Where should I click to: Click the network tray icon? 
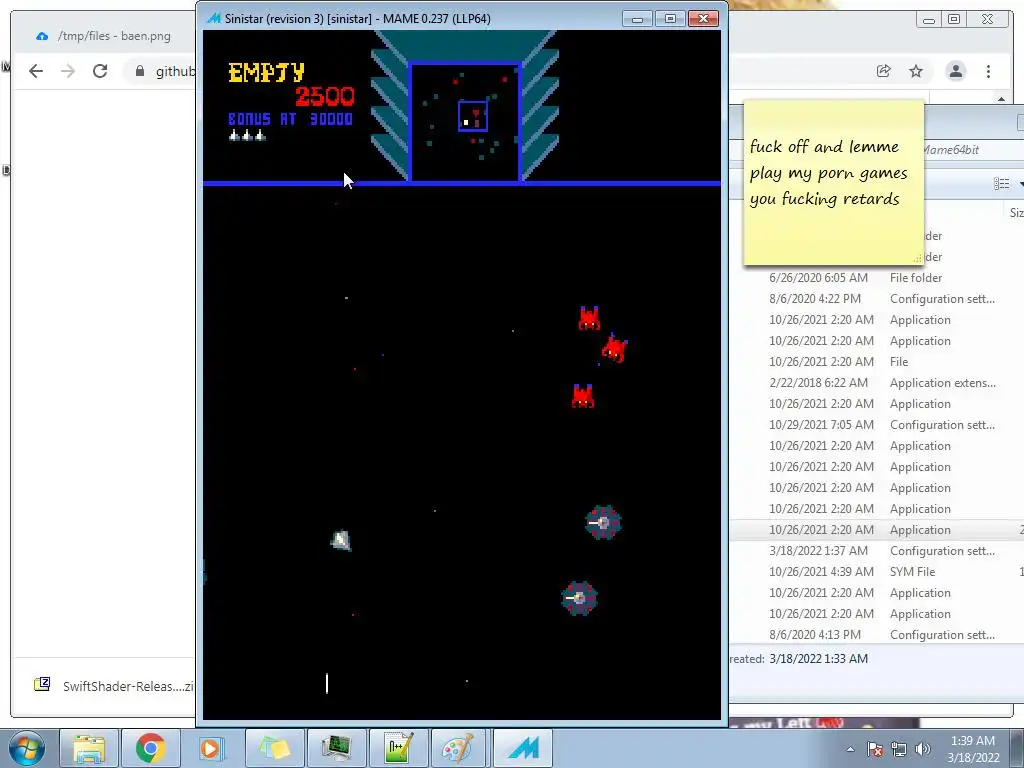(x=899, y=749)
